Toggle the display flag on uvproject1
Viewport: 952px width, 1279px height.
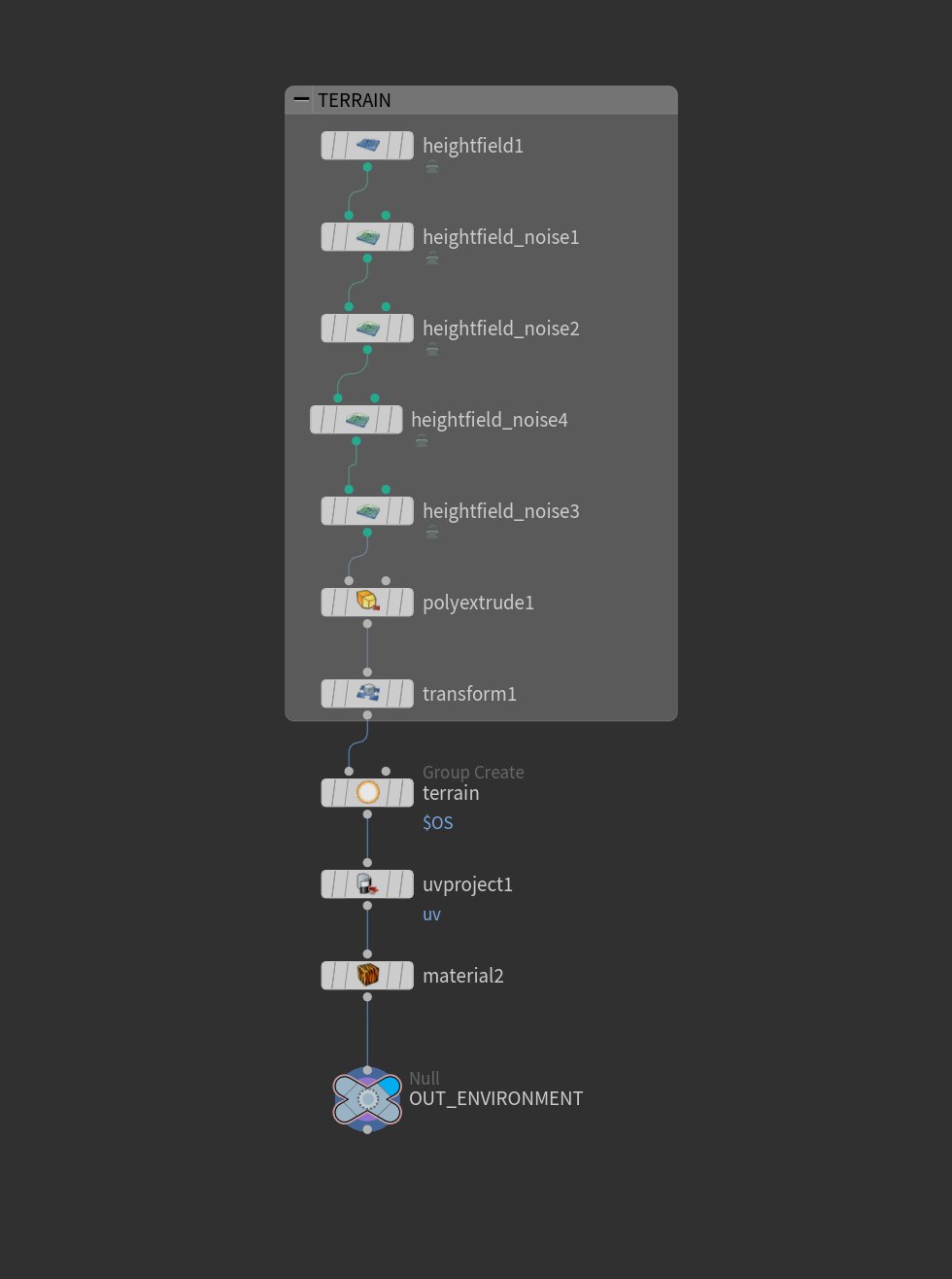click(x=403, y=884)
